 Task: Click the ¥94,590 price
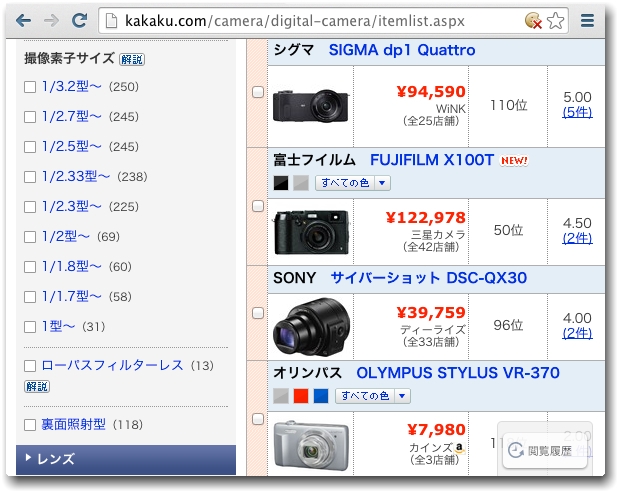431,92
